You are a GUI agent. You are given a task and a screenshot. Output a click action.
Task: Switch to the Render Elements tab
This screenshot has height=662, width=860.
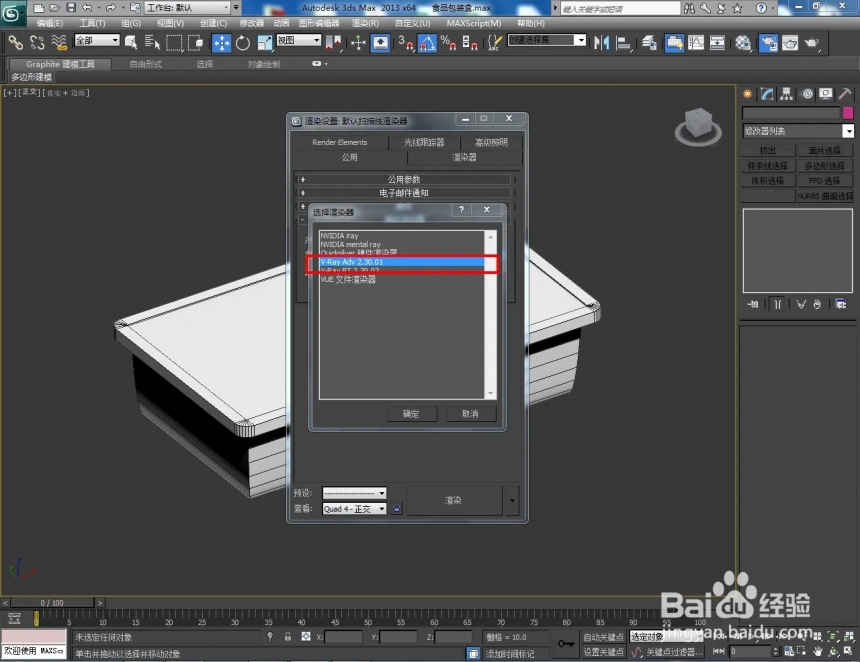point(340,142)
